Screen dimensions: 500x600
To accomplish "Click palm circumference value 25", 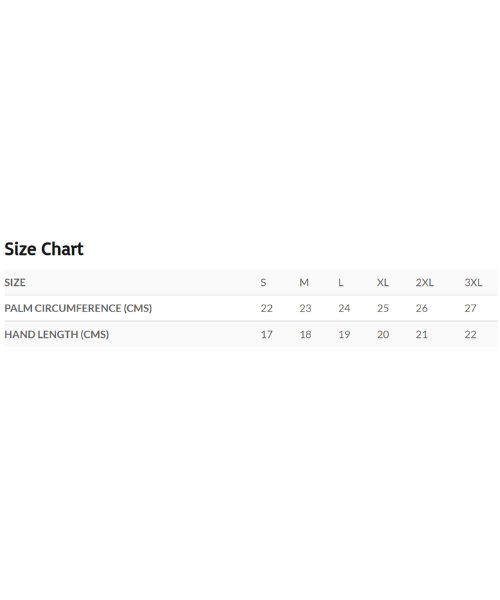I will [383, 308].
